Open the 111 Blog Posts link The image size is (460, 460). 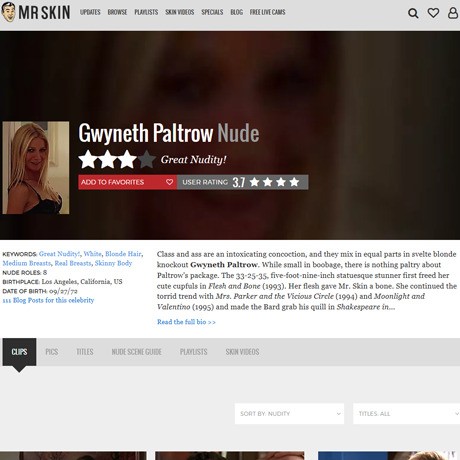pos(48,300)
